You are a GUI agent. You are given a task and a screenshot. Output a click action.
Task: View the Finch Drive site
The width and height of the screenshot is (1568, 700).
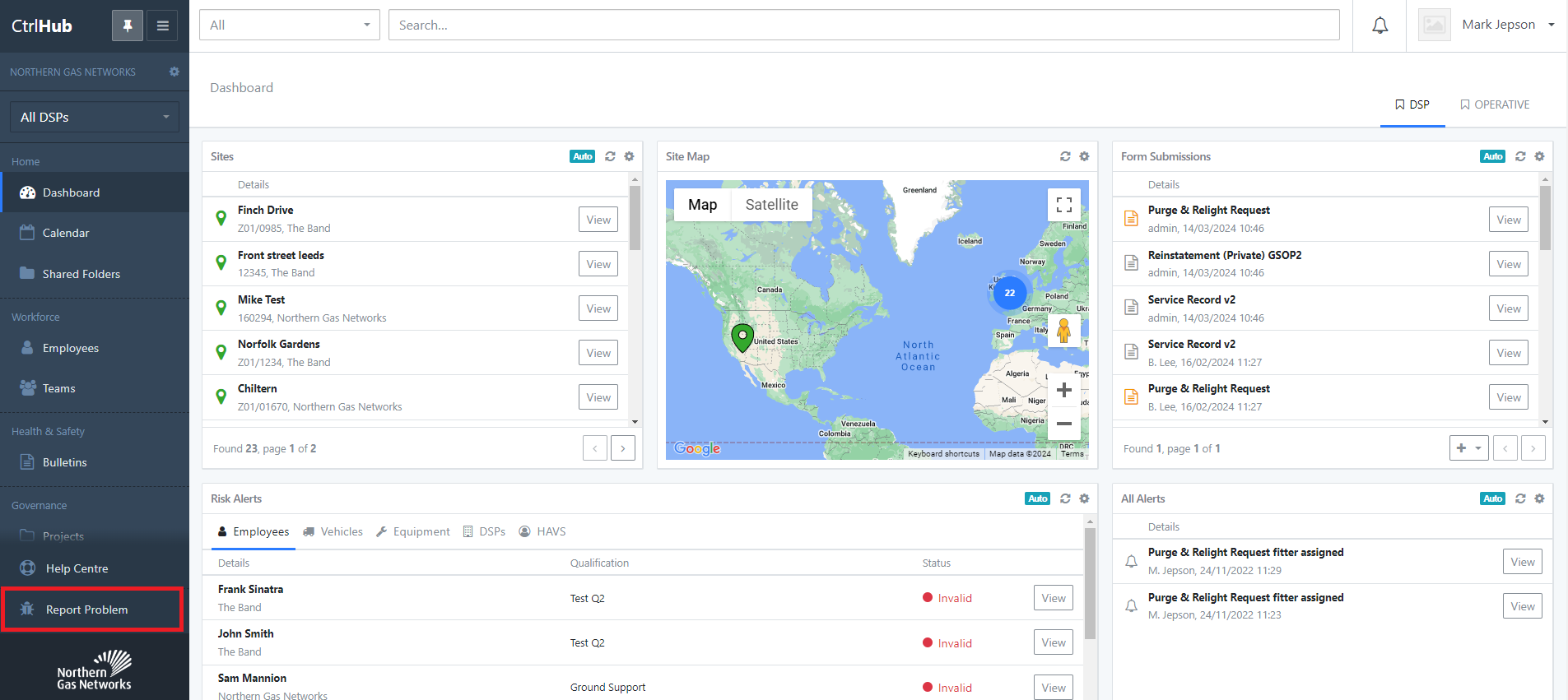(x=598, y=220)
